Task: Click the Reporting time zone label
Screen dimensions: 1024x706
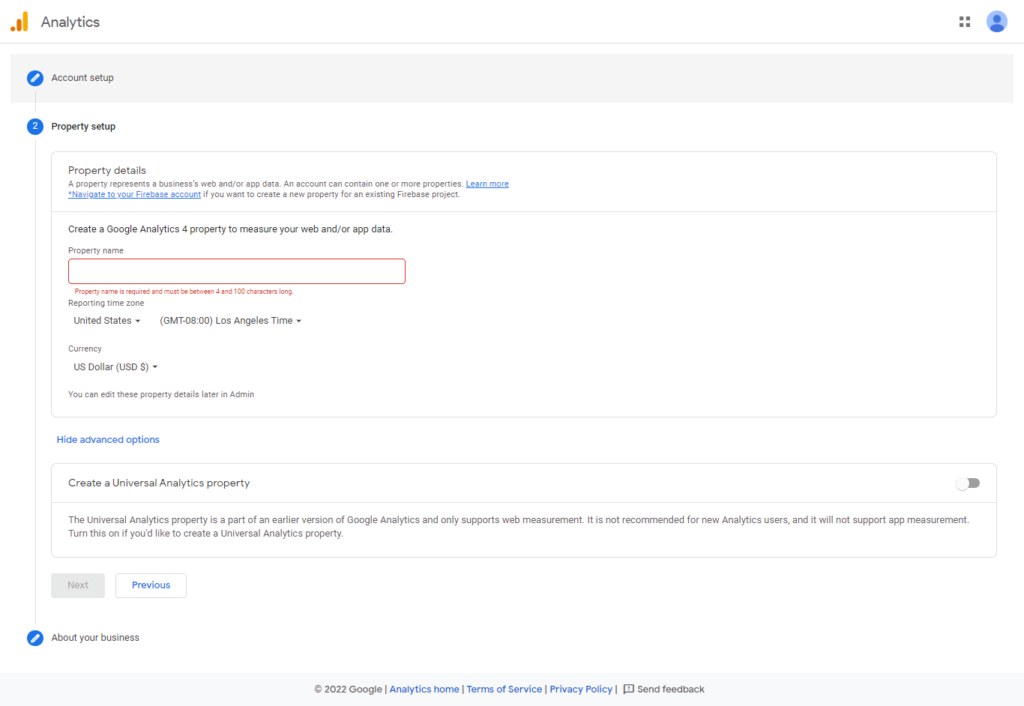Action: 106,303
